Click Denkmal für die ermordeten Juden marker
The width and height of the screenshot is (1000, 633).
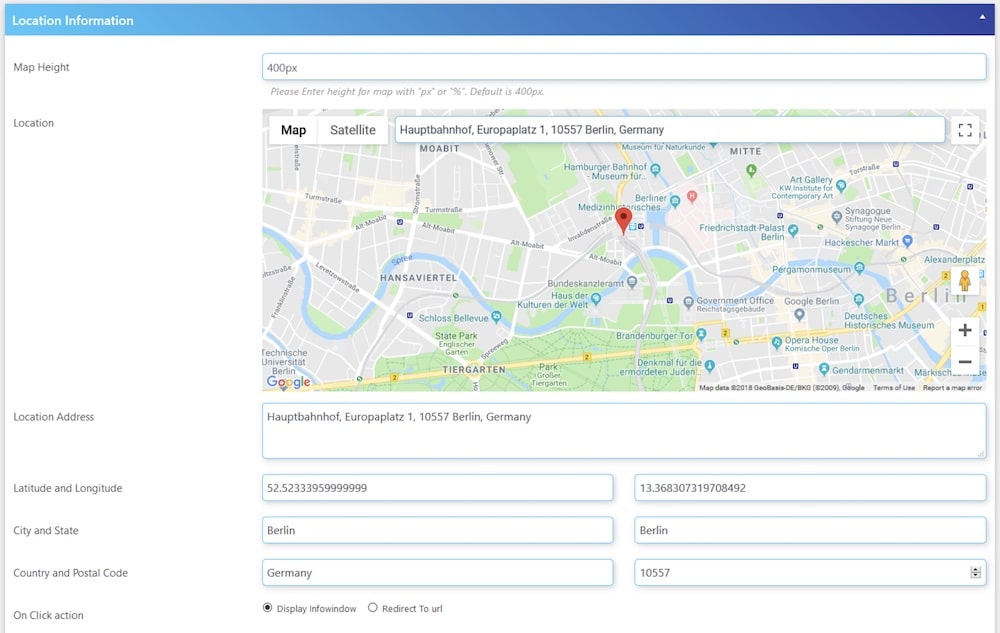tap(709, 366)
